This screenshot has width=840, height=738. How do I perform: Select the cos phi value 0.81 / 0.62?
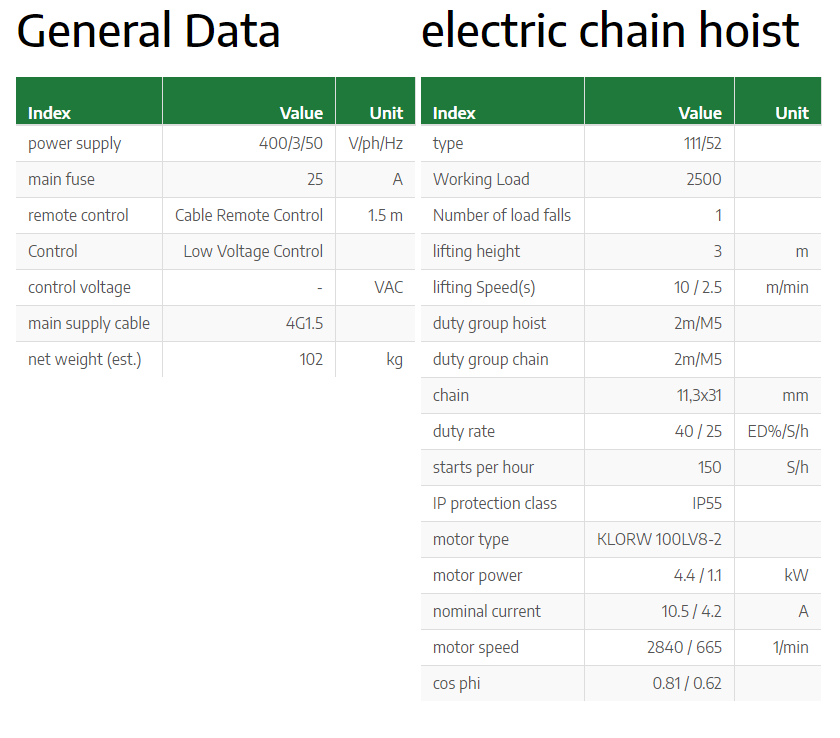(687, 683)
